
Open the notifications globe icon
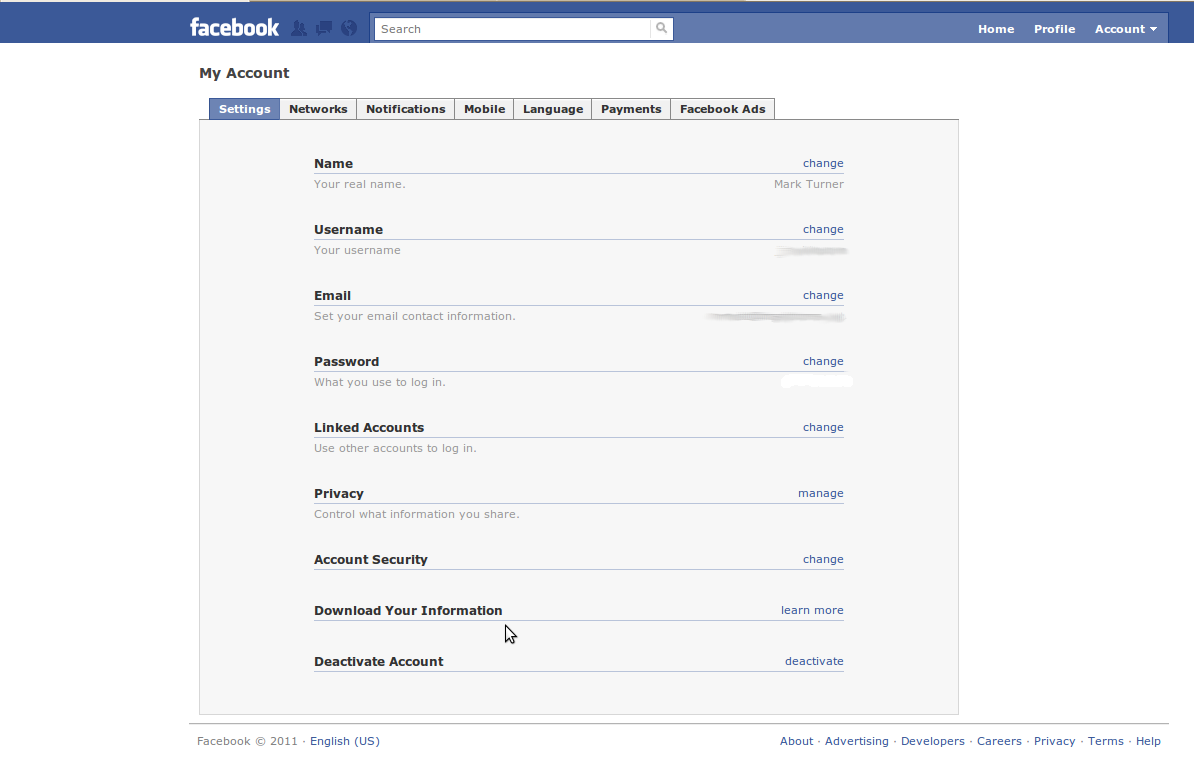[349, 29]
